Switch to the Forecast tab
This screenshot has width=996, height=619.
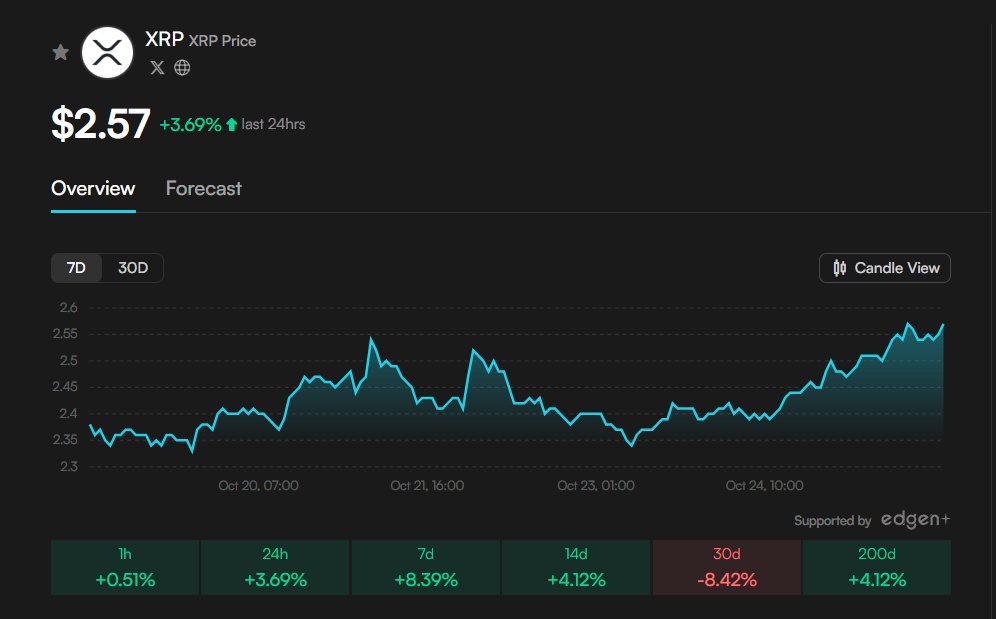pos(203,189)
